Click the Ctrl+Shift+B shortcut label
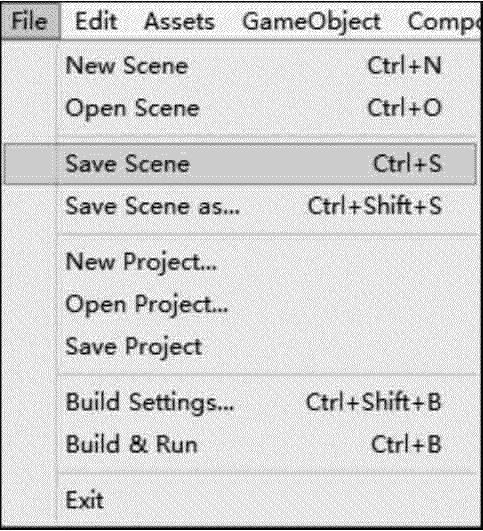Image resolution: width=483 pixels, height=531 pixels. 373,402
